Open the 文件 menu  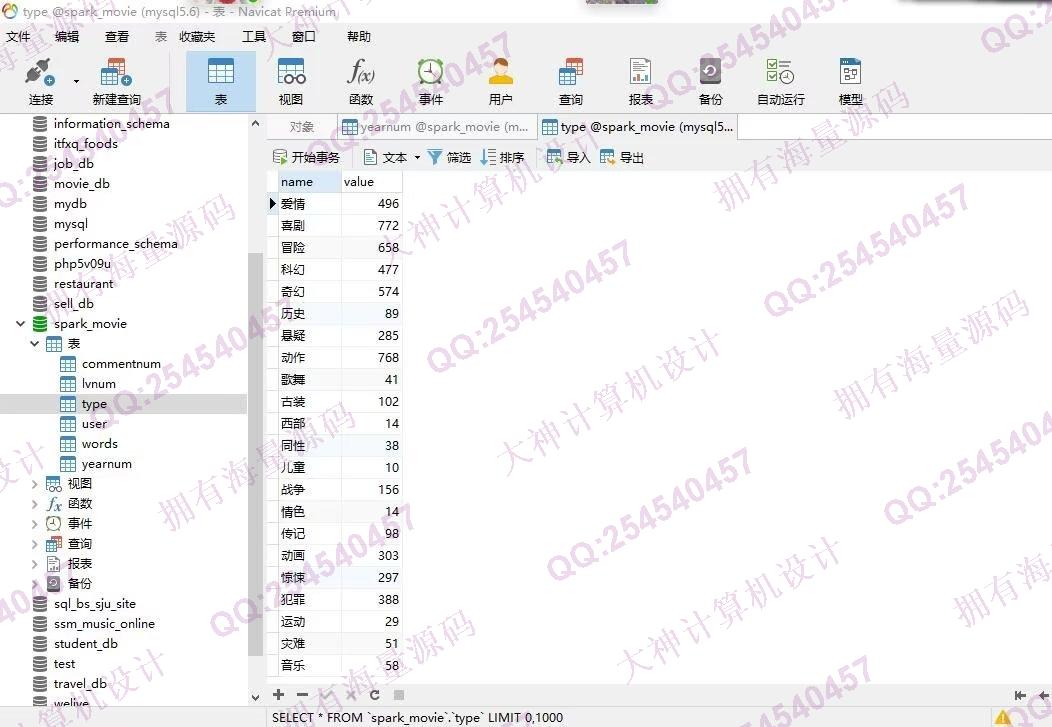pyautogui.click(x=18, y=36)
